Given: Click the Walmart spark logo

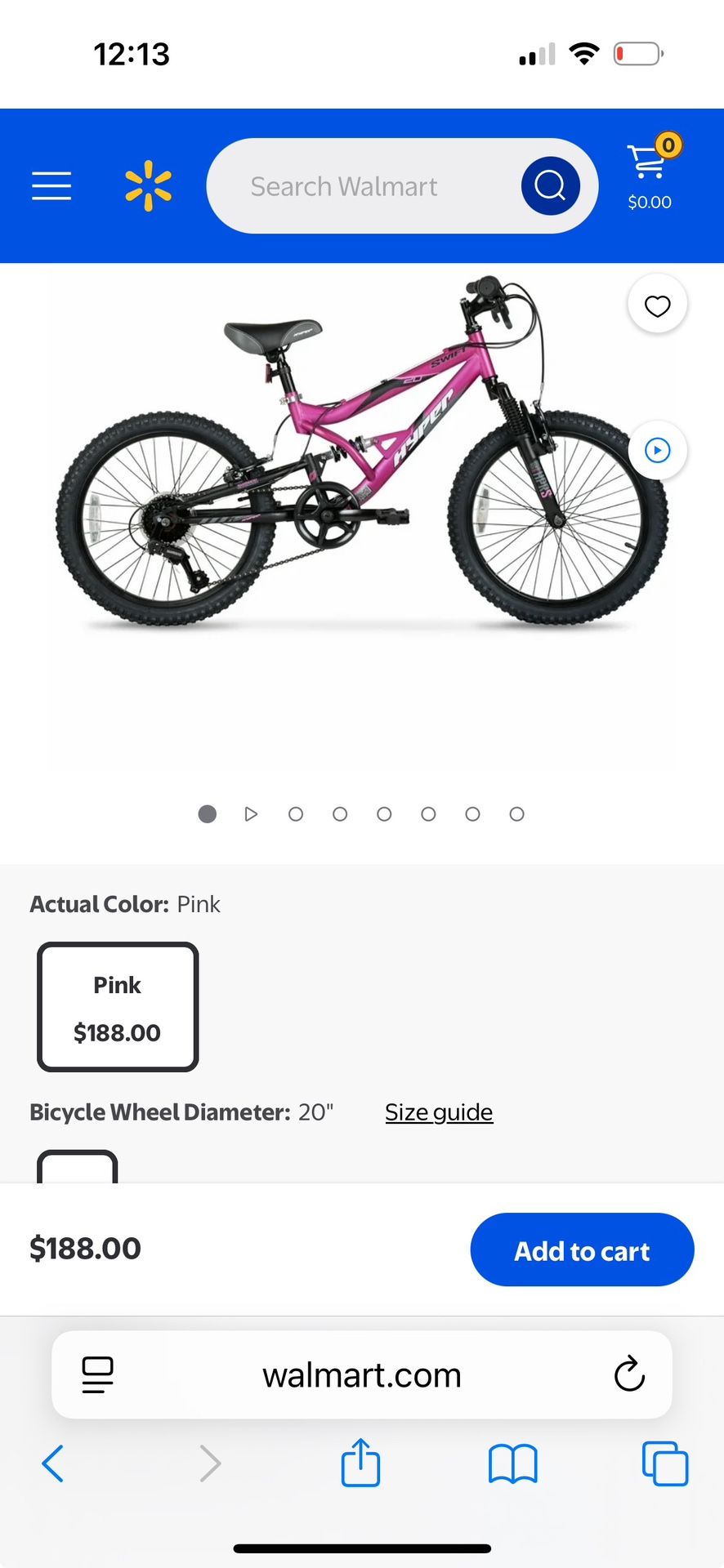Looking at the screenshot, I should click(148, 186).
